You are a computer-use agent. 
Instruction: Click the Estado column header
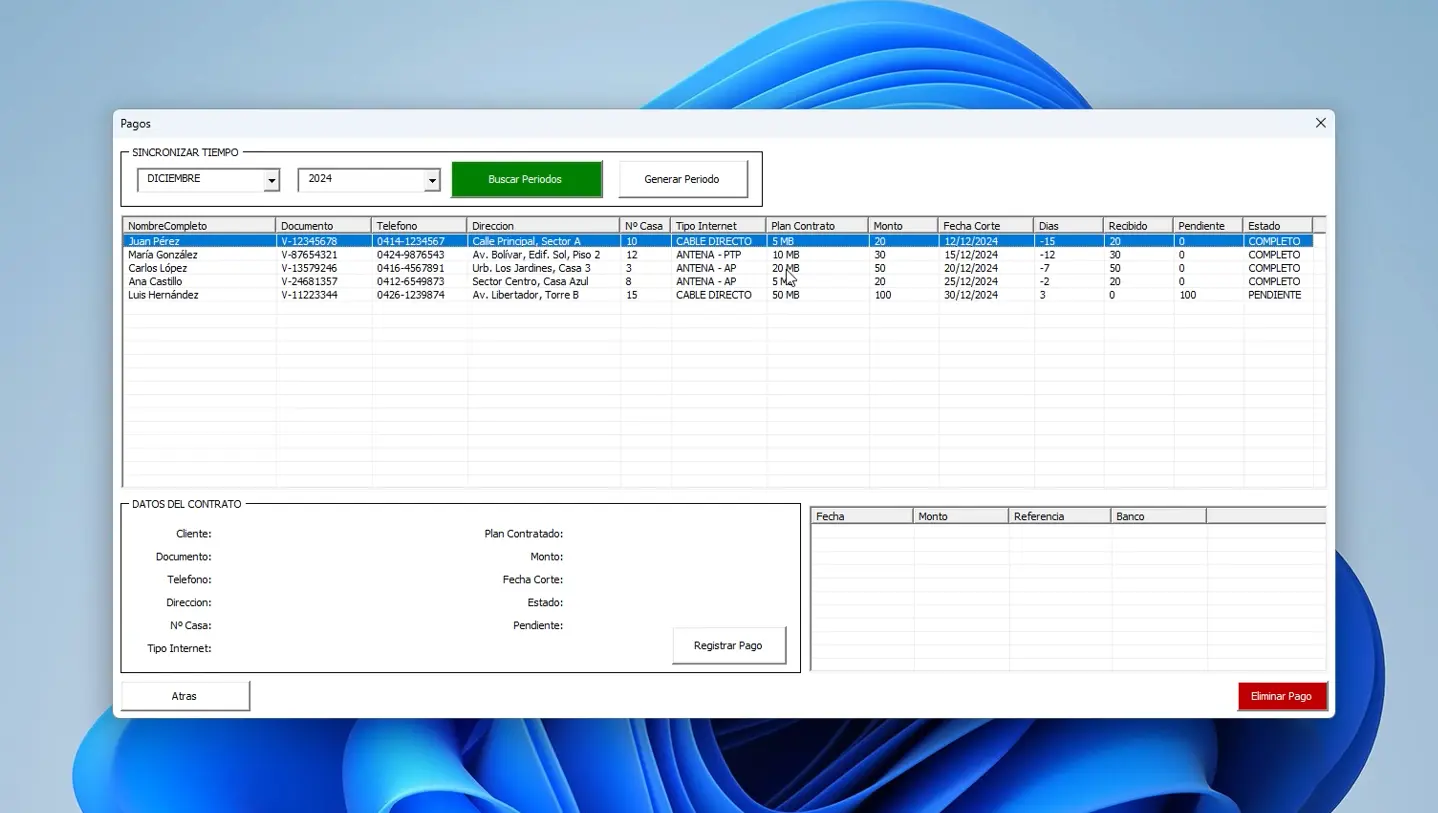1278,226
